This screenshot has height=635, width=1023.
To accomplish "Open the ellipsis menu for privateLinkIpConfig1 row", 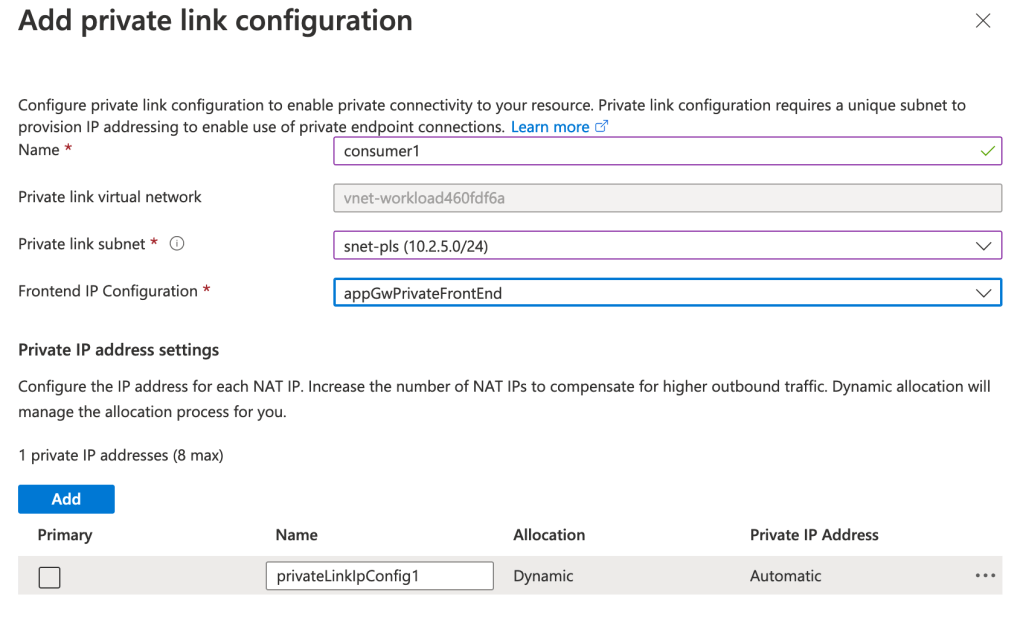I will click(985, 576).
